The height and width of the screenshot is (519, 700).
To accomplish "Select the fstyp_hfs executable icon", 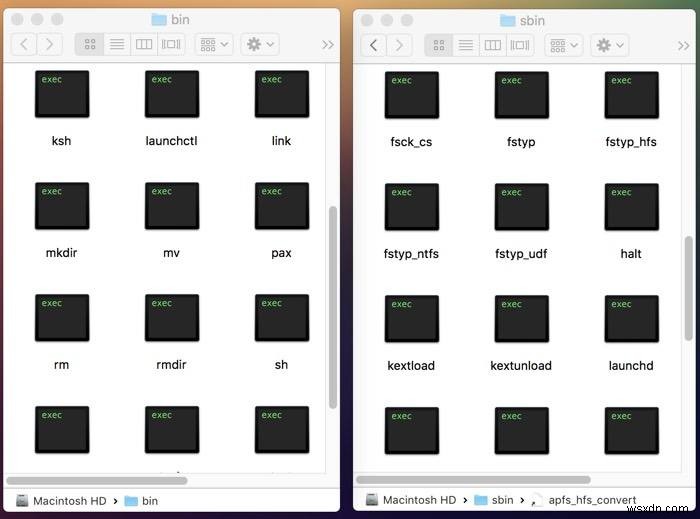I will point(631,95).
